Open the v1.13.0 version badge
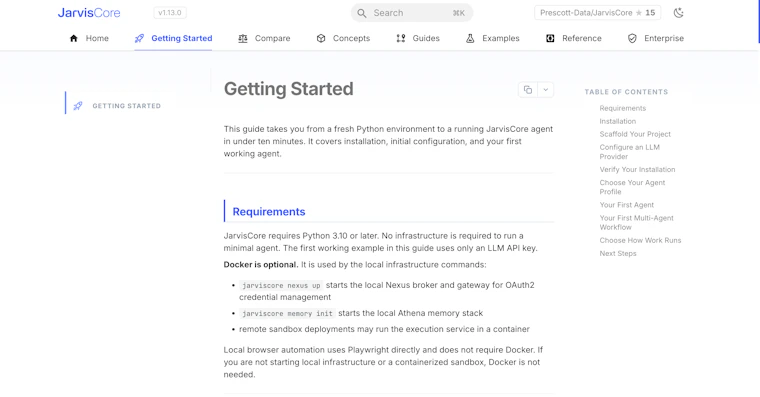Image resolution: width=760 pixels, height=397 pixels. point(170,13)
